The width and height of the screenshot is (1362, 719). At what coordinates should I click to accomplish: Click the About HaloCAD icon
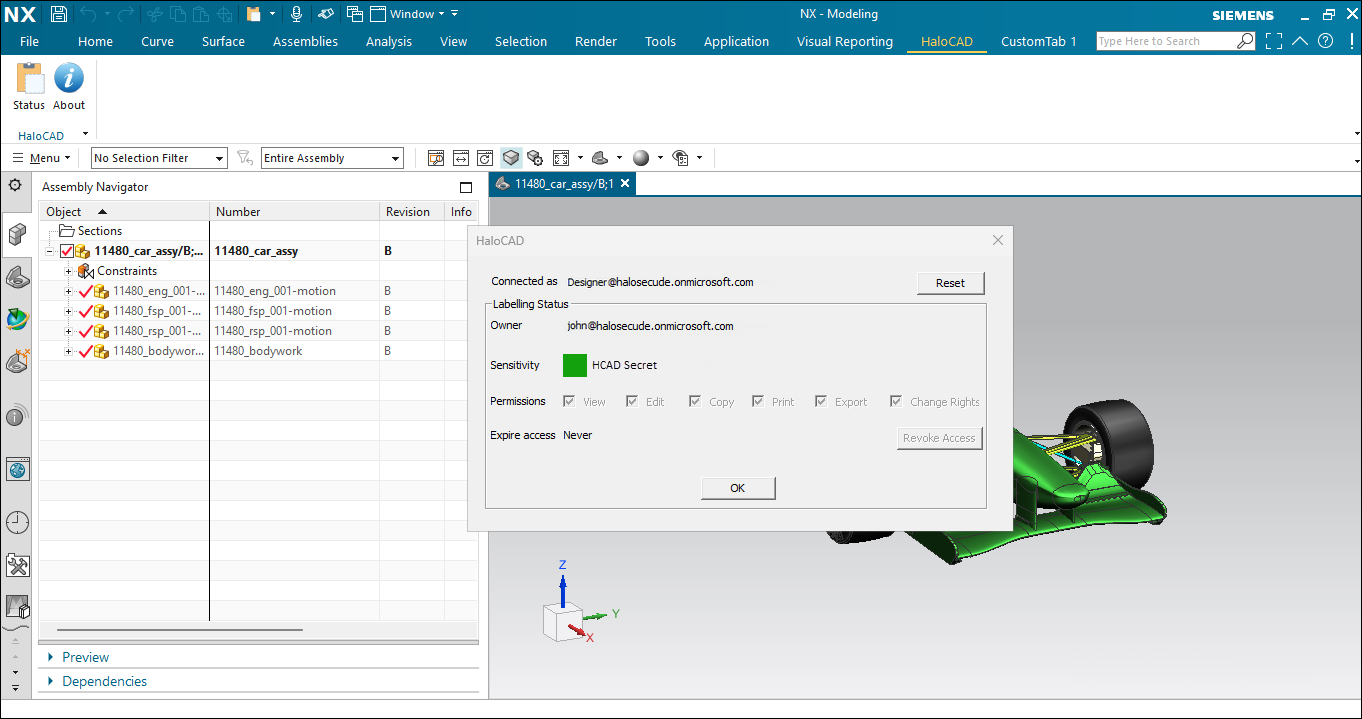(x=68, y=85)
